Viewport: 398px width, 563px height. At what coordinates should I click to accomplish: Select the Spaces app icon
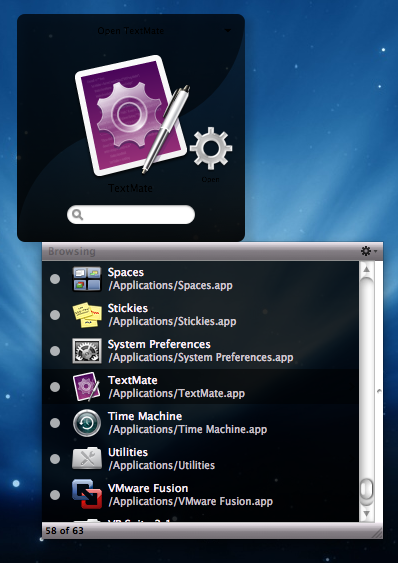pos(87,279)
